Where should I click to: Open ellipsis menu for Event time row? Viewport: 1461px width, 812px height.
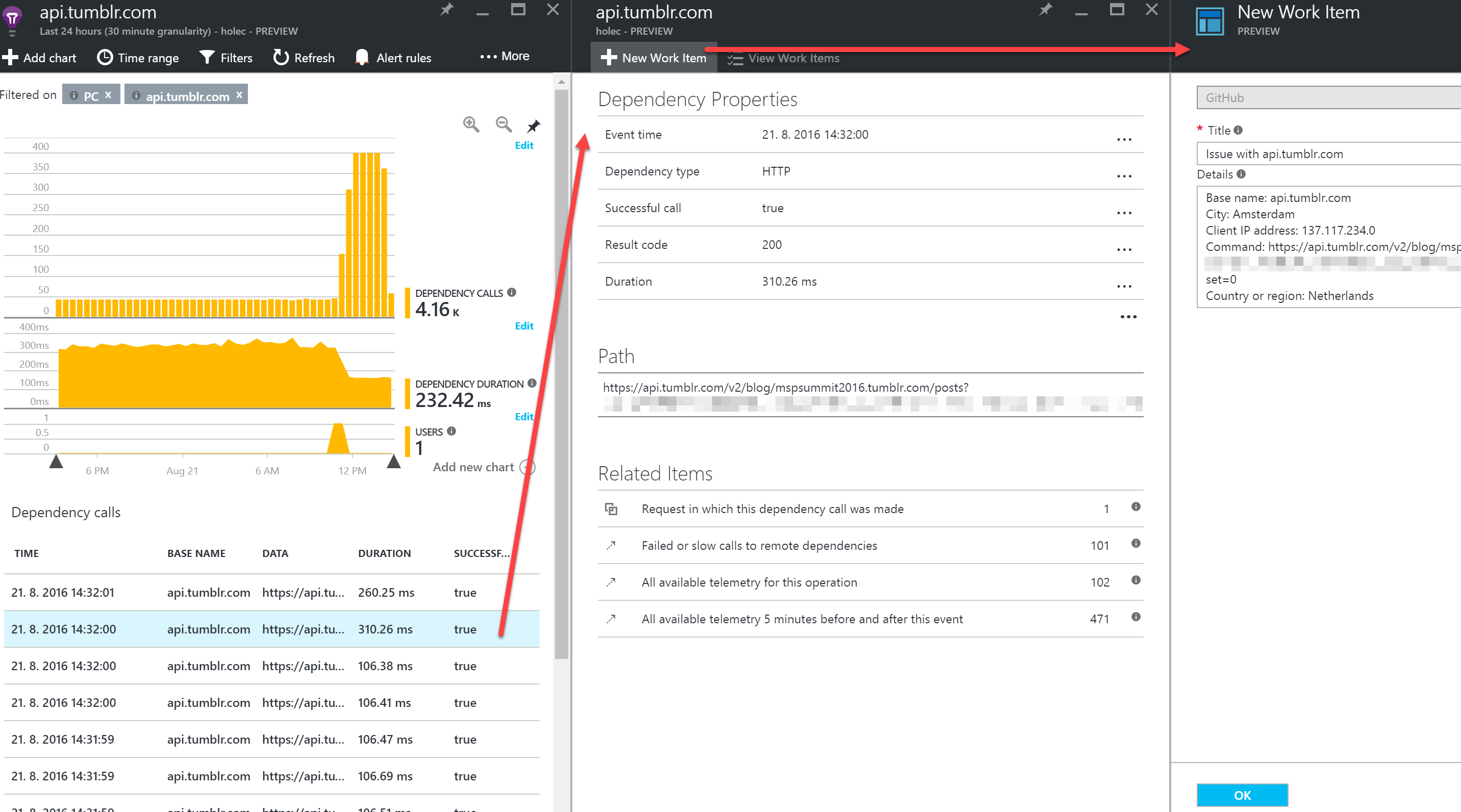[x=1123, y=139]
